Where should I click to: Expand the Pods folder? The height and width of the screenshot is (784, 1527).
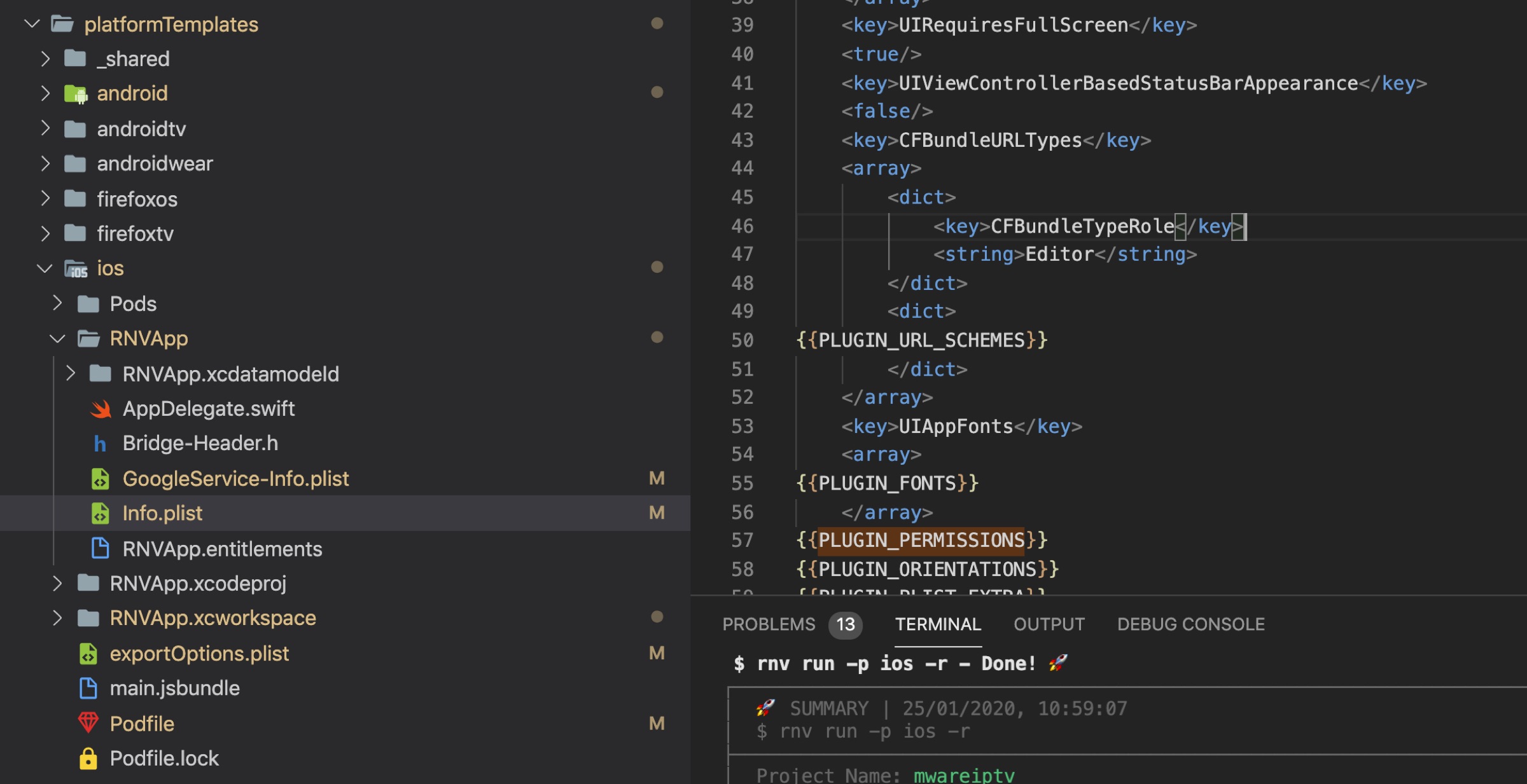click(56, 303)
